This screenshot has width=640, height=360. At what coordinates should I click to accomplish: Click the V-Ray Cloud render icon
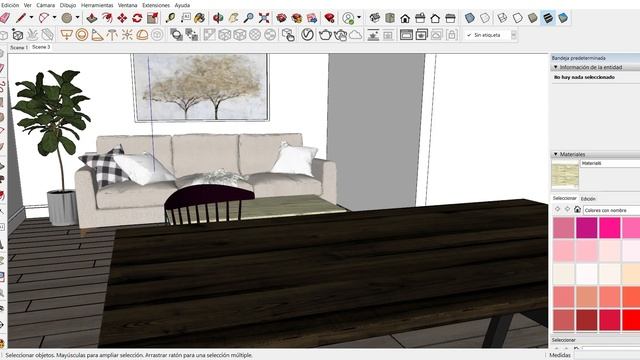click(356, 35)
